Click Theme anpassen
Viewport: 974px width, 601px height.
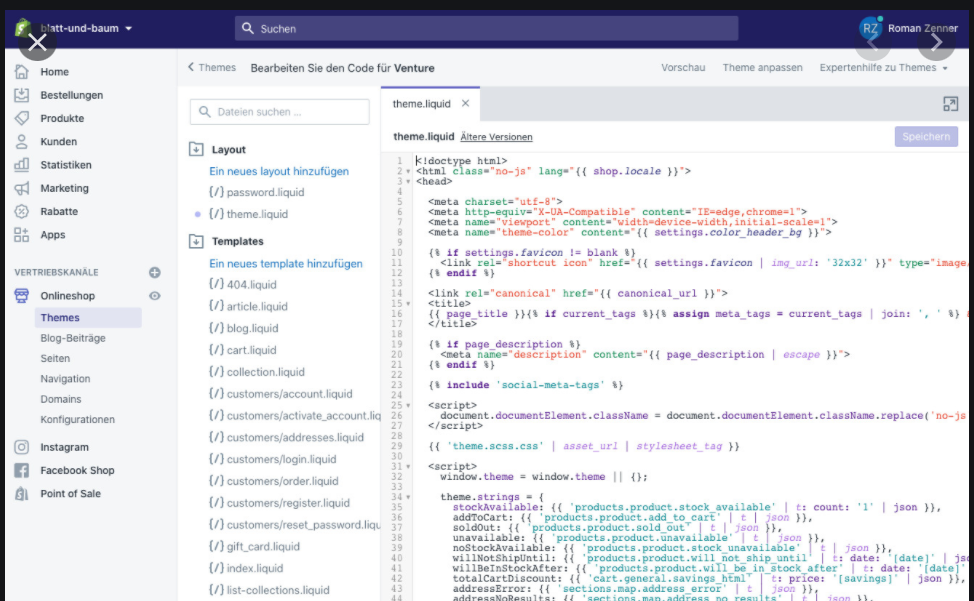[x=762, y=67]
